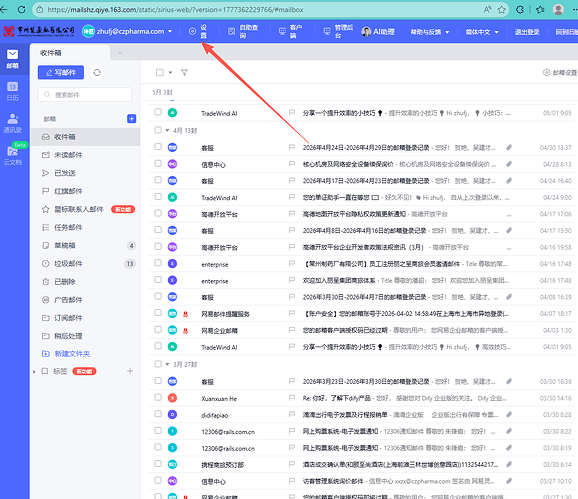
Task: Check the box for Xuanxuan He email
Action: [158, 398]
